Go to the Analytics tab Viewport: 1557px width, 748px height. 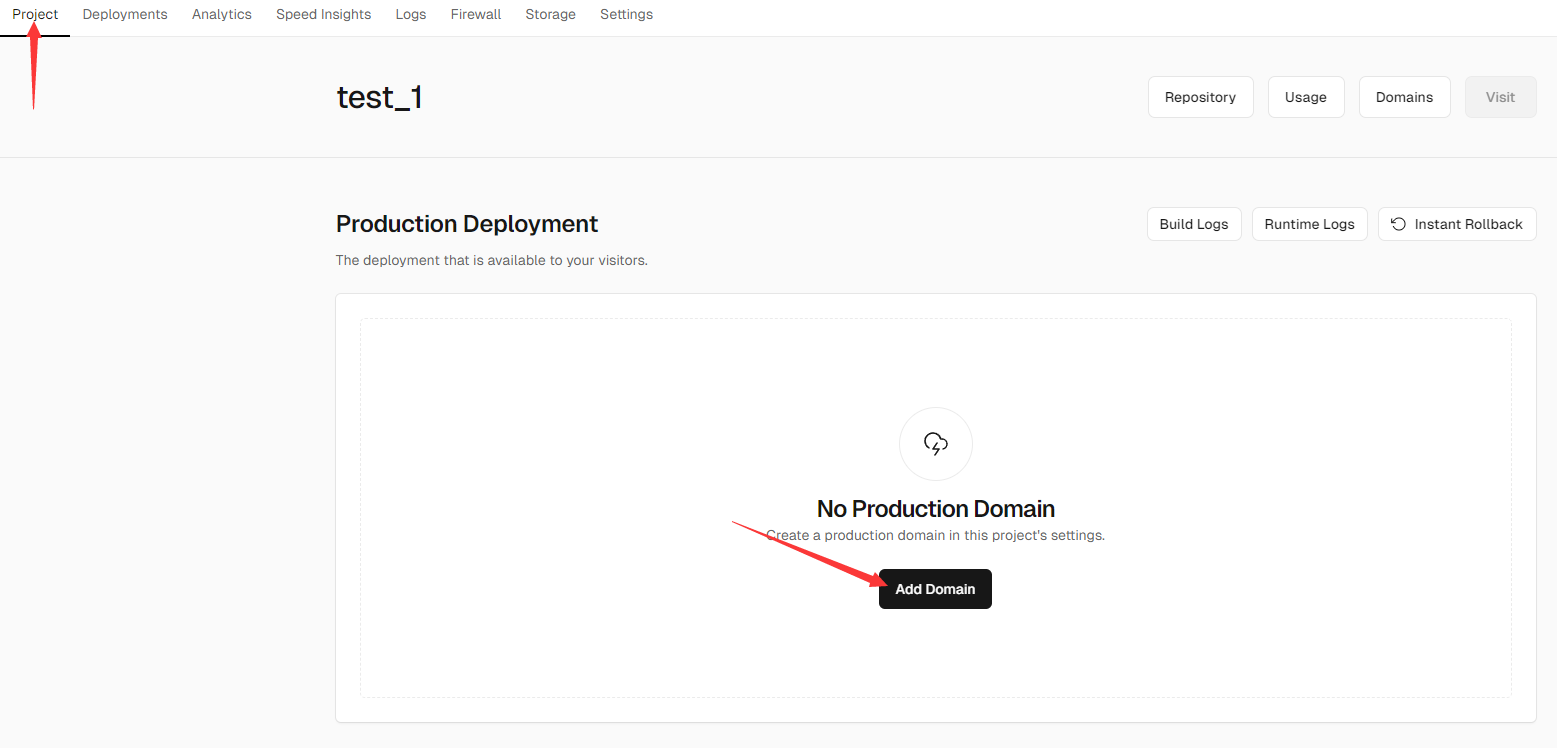[x=222, y=15]
